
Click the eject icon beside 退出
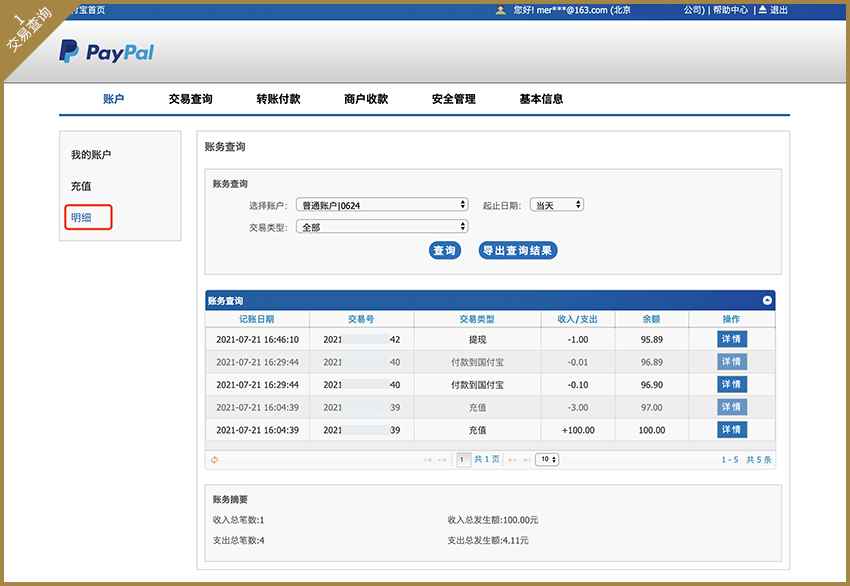point(762,9)
